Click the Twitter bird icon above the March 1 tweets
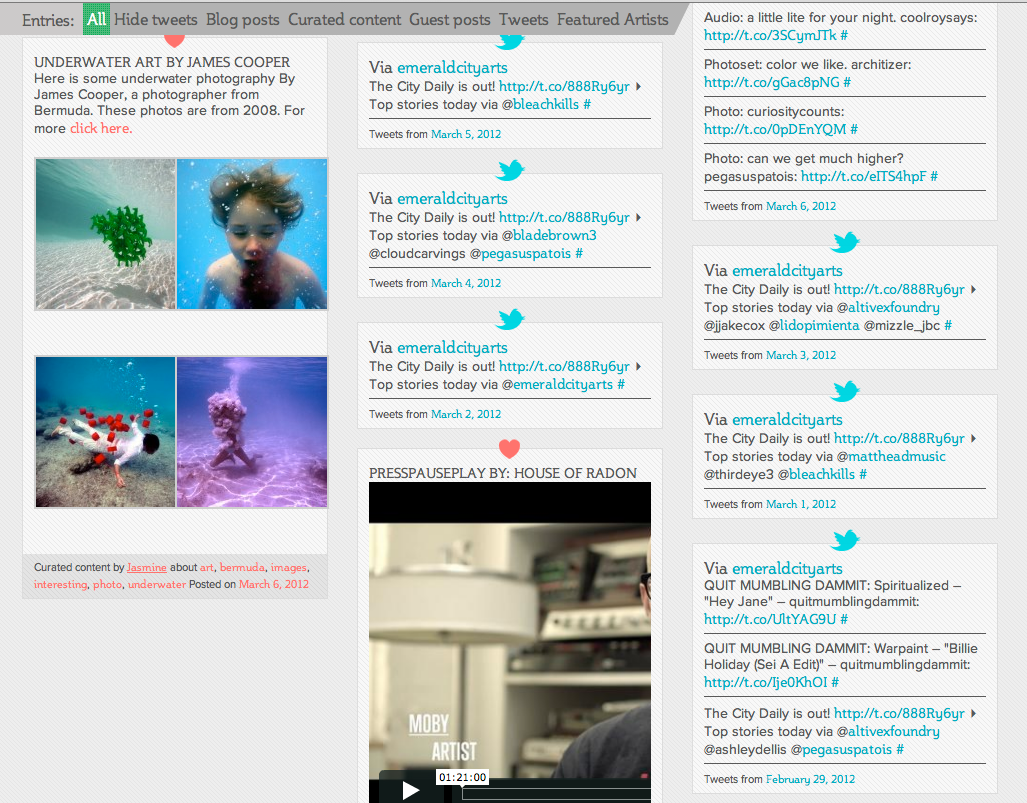 [846, 391]
